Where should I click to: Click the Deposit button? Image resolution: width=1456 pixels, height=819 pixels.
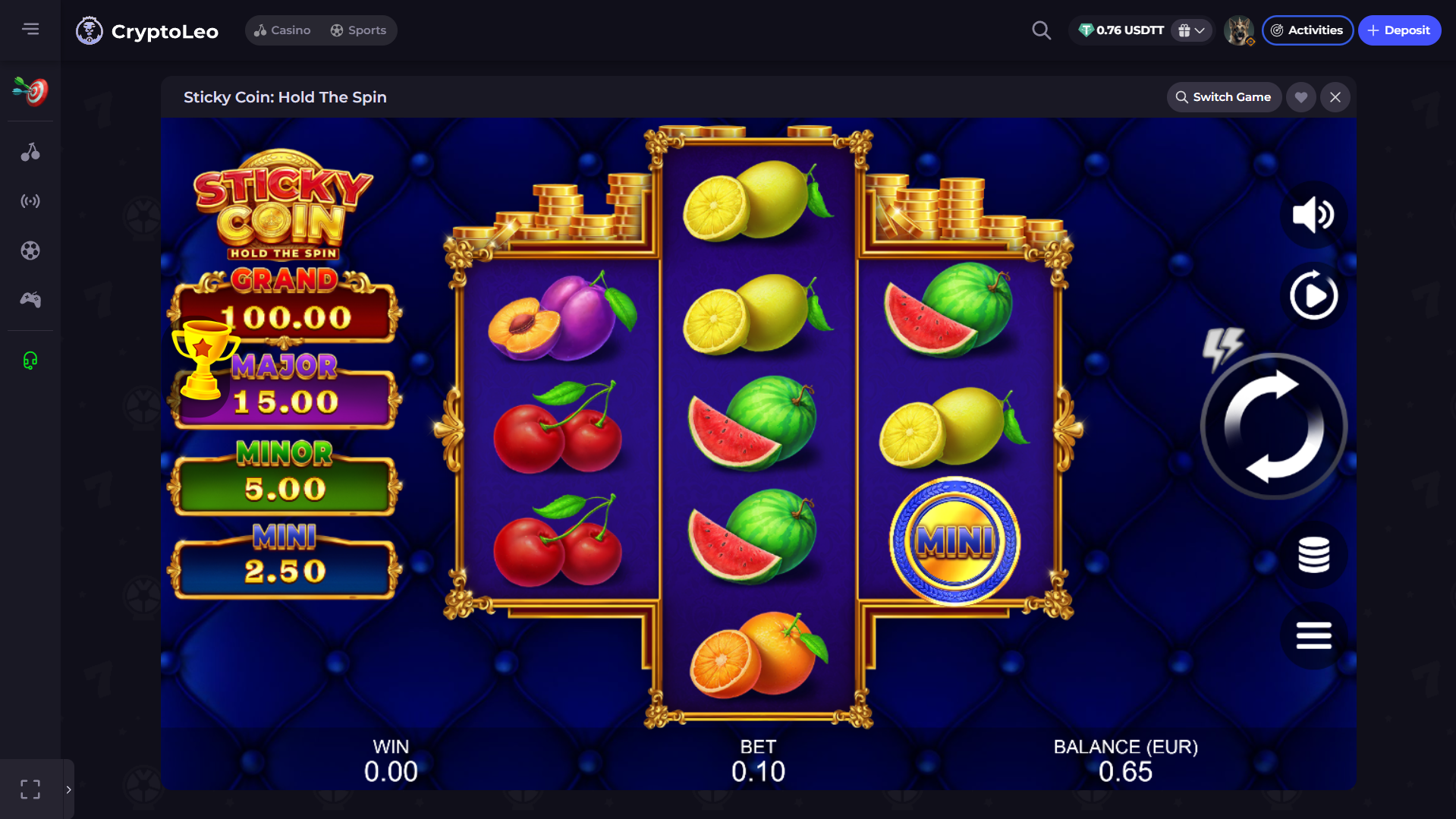pyautogui.click(x=1398, y=30)
